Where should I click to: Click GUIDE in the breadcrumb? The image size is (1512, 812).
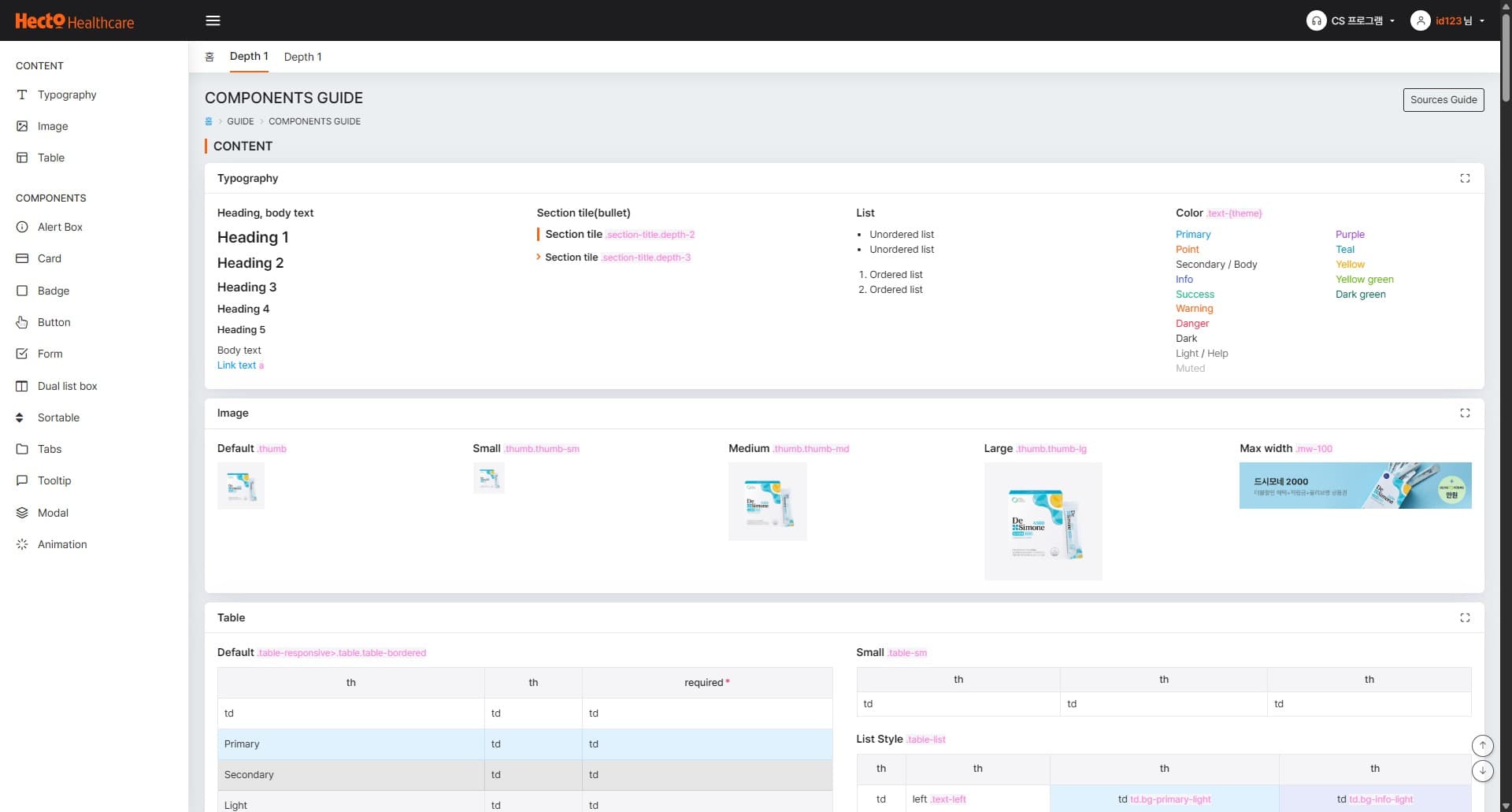(x=240, y=121)
